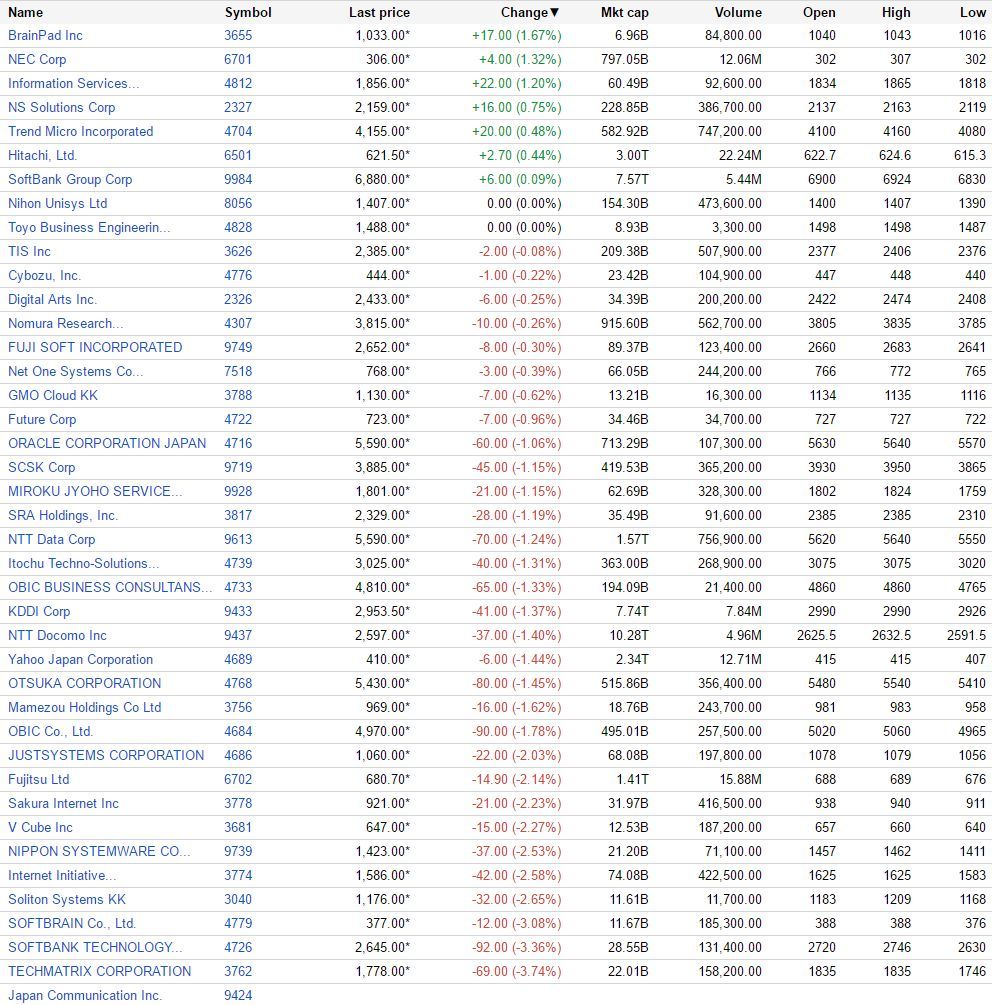This screenshot has height=1005, width=992.
Task: Open Mamezou Holdings Co Ltd link
Action: click(x=85, y=708)
